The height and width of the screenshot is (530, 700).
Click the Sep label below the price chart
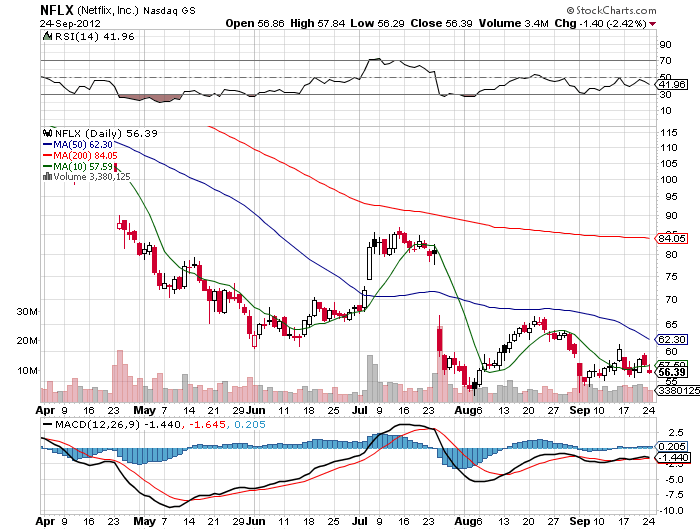coord(580,410)
